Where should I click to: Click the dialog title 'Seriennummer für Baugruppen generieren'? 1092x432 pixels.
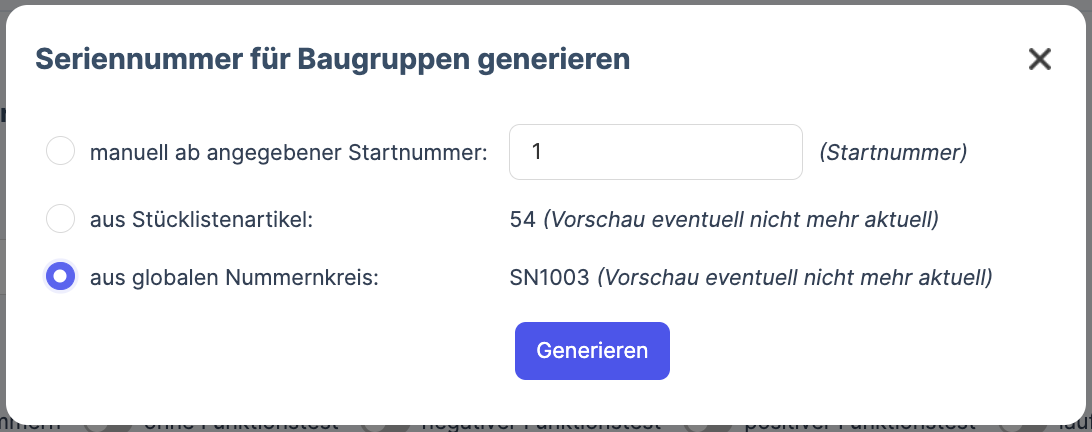pyautogui.click(x=332, y=60)
